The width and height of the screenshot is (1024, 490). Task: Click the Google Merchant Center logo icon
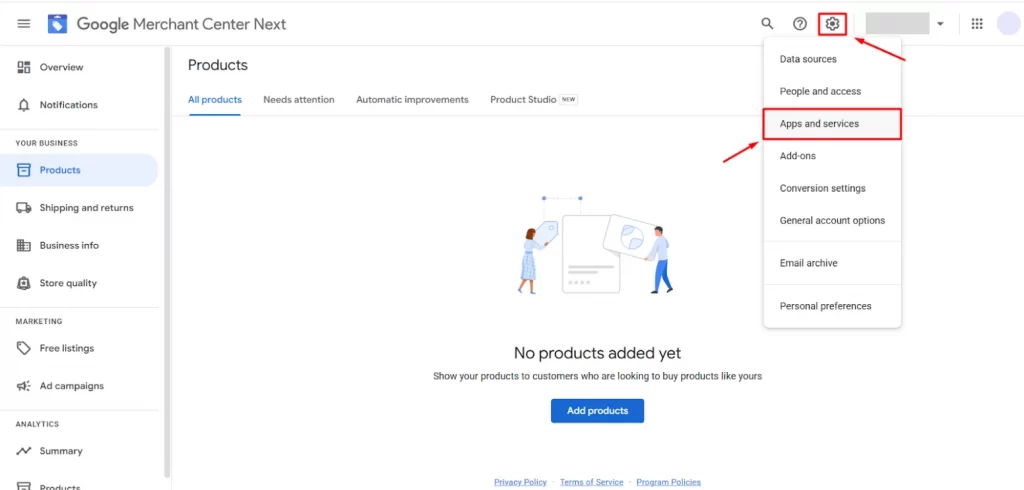(57, 24)
